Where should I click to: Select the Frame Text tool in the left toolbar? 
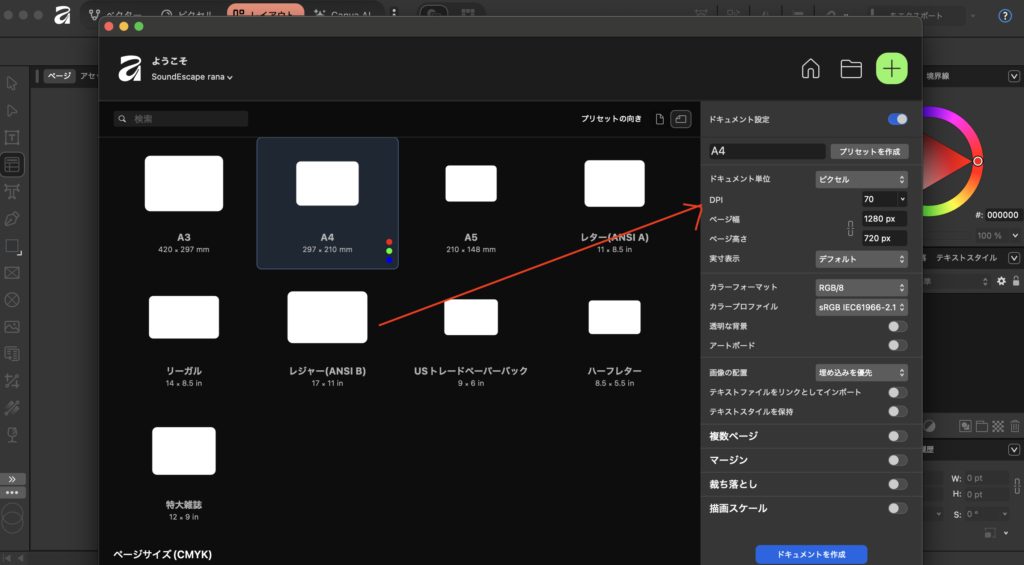pos(13,137)
